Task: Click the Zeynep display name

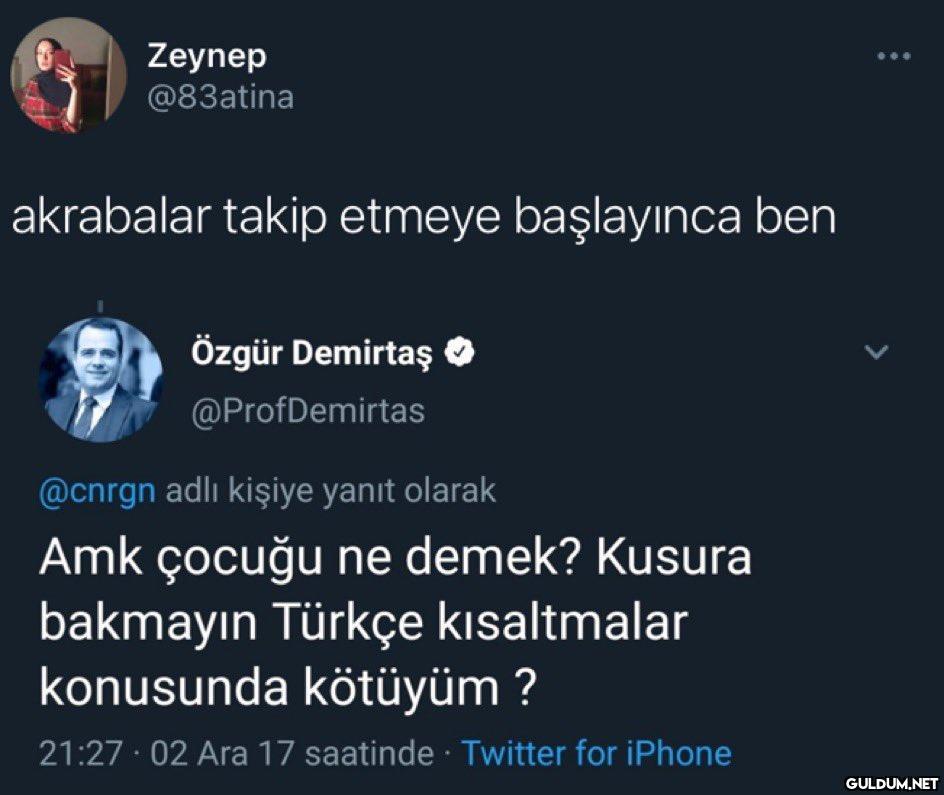Action: coord(207,56)
